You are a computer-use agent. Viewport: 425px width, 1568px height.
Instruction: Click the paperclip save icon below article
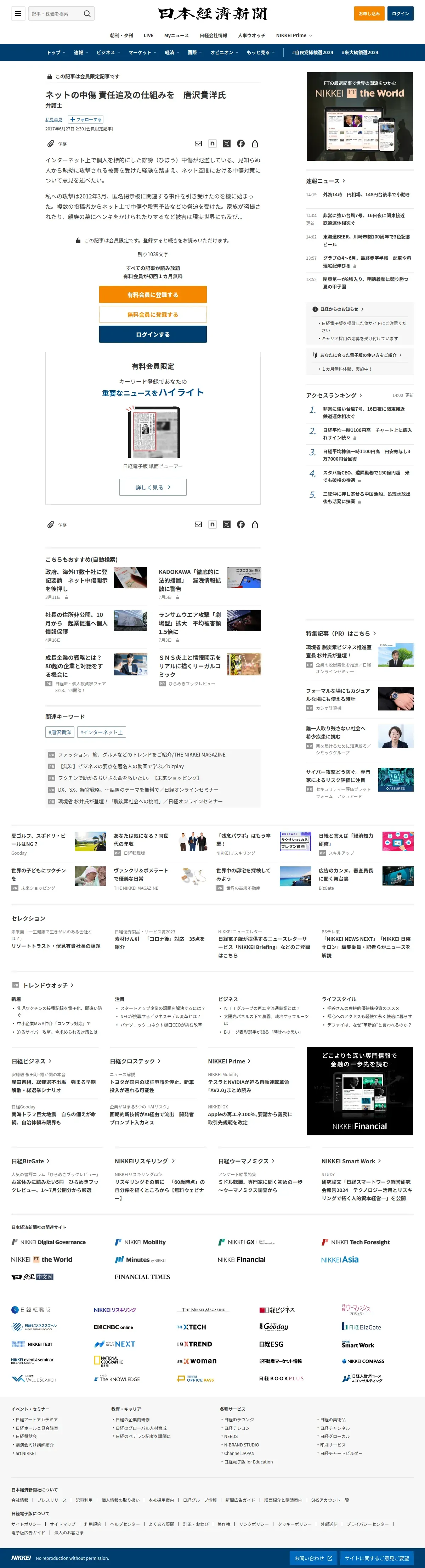point(50,524)
